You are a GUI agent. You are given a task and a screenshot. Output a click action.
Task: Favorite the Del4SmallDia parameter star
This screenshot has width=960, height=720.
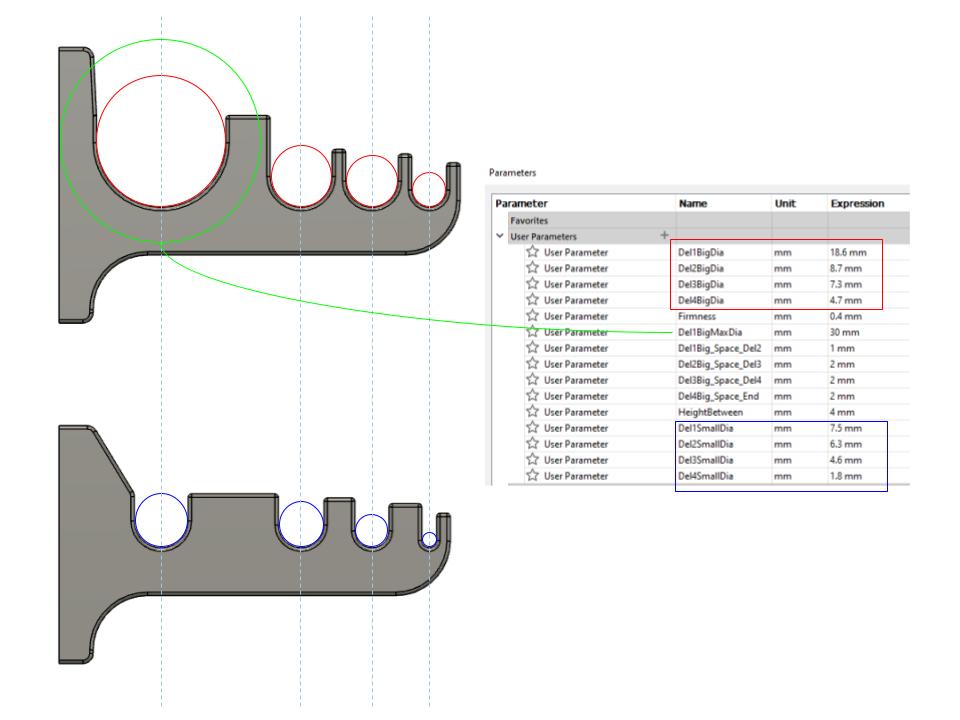[x=533, y=476]
